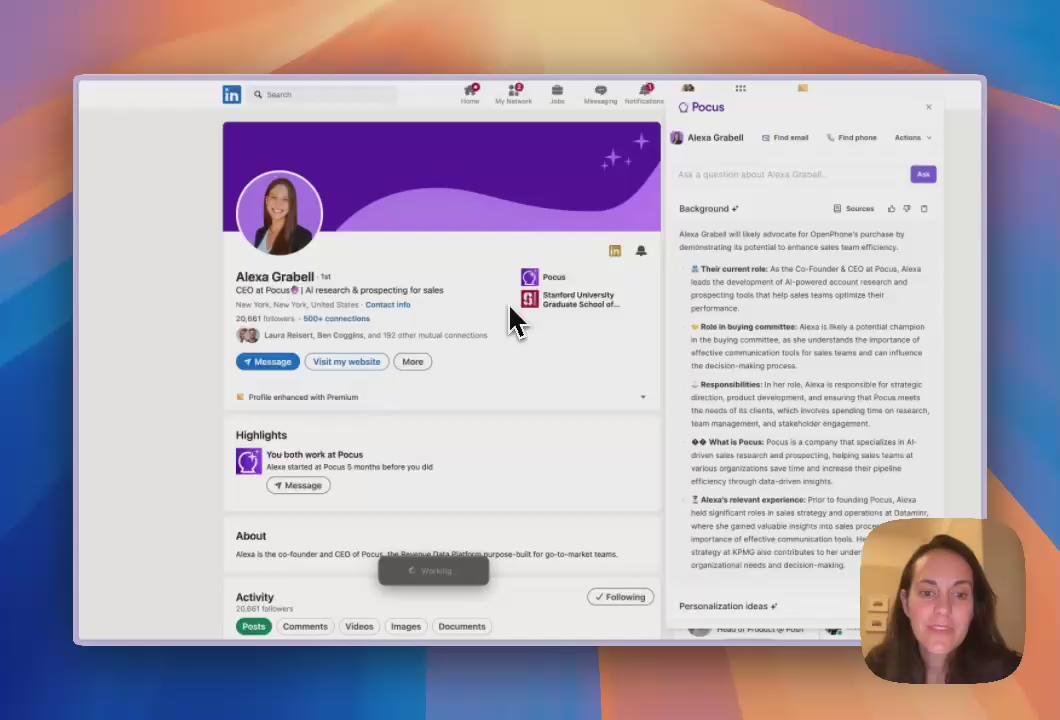Click the Message button under Highlights
The height and width of the screenshot is (720, 1060).
[298, 485]
